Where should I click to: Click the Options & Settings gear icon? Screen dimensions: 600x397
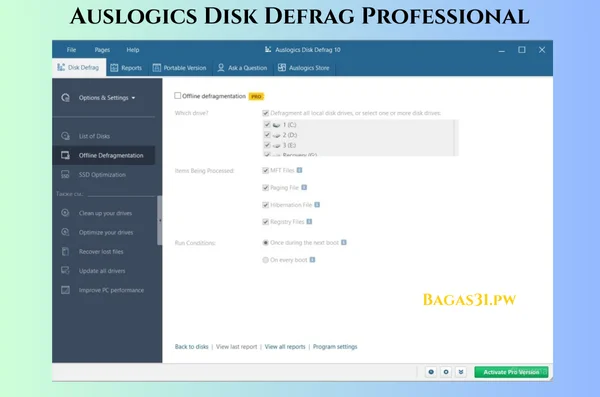(65, 98)
